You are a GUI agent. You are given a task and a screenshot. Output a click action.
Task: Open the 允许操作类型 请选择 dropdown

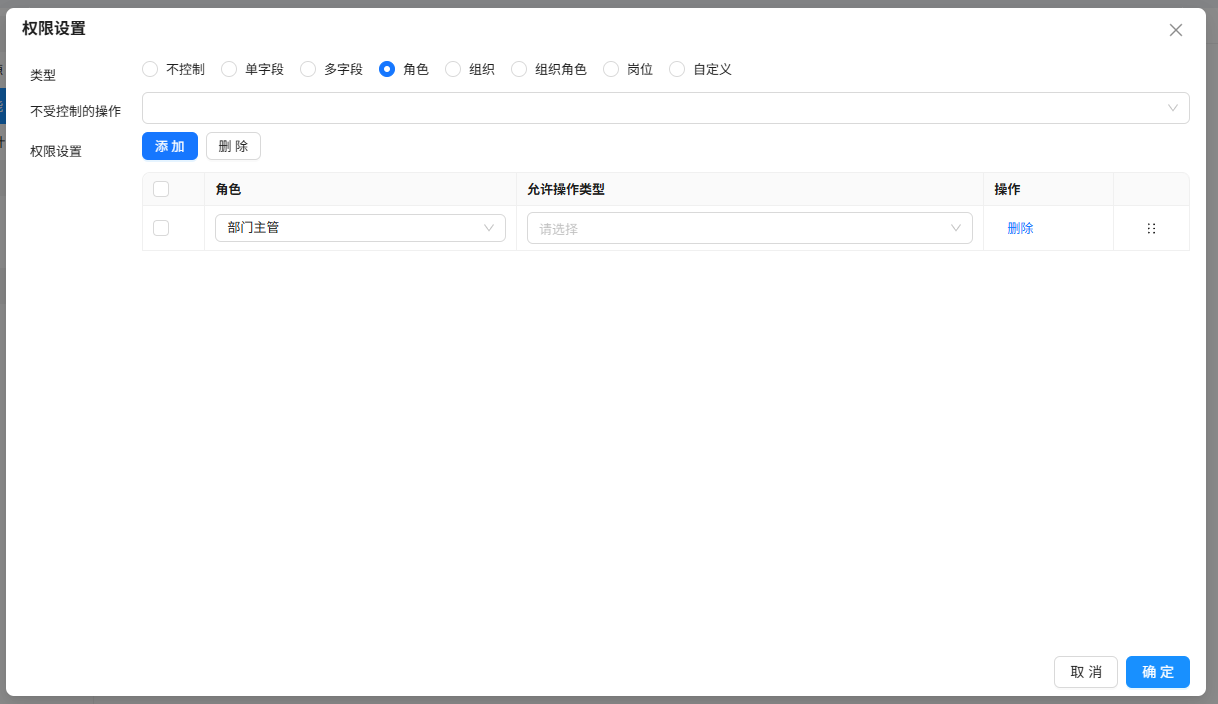[750, 228]
